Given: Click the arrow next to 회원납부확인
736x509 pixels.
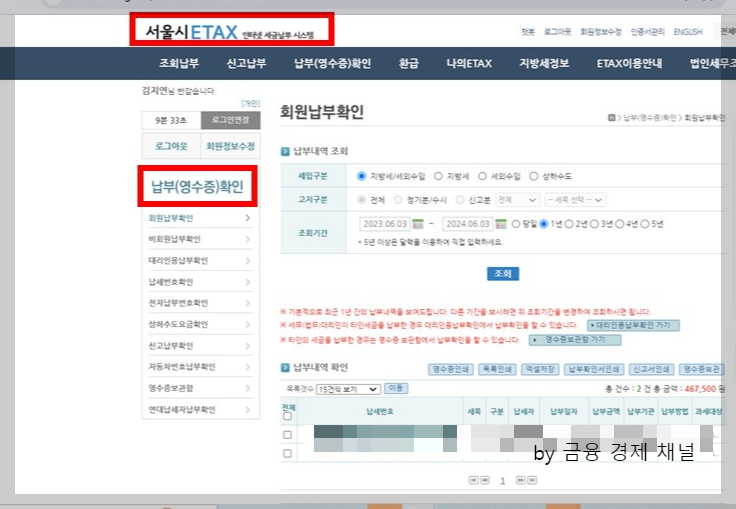Looking at the screenshot, I should 247,218.
